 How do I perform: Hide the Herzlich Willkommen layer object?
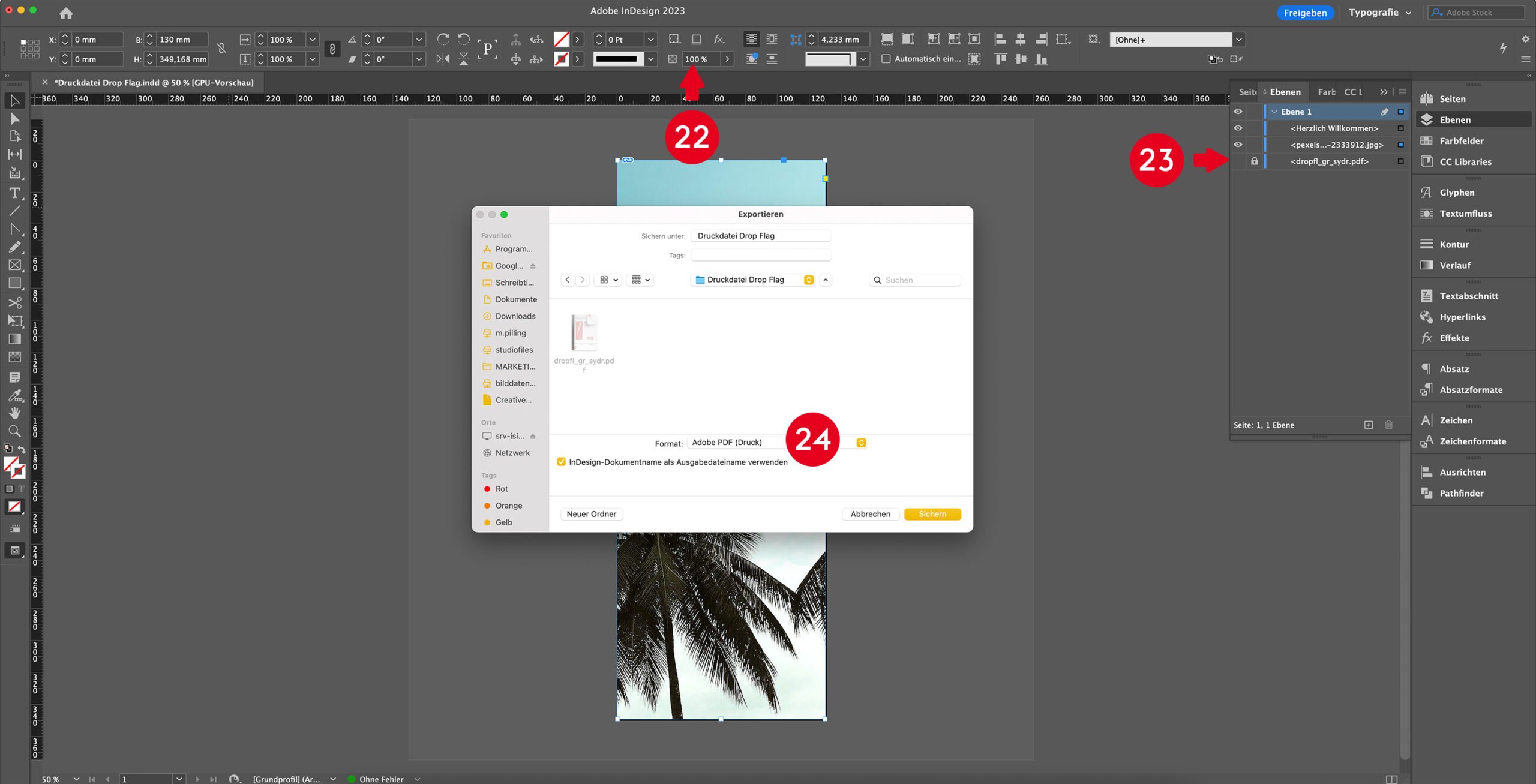pos(1238,128)
